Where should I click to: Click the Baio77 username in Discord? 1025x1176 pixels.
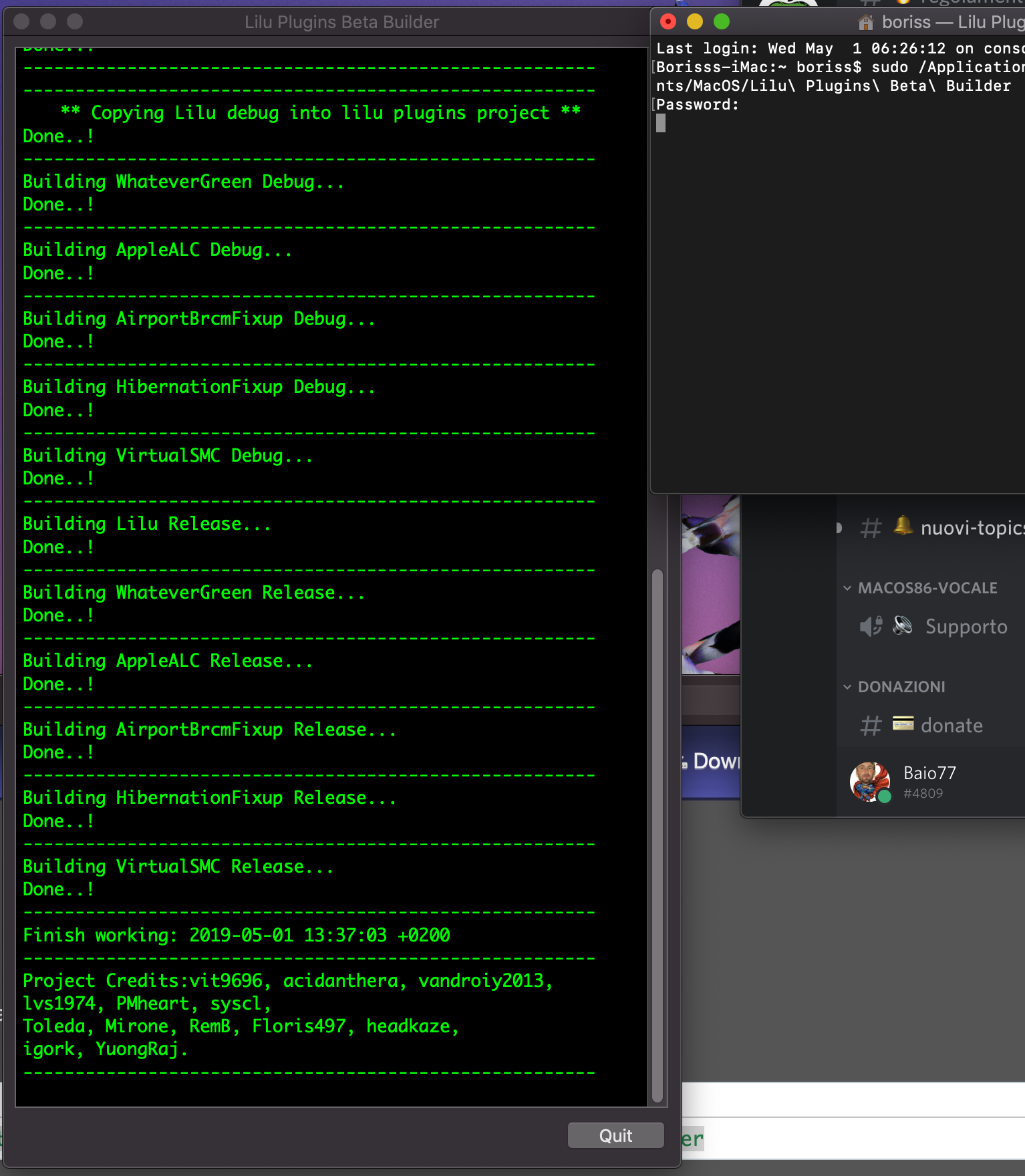[x=929, y=773]
